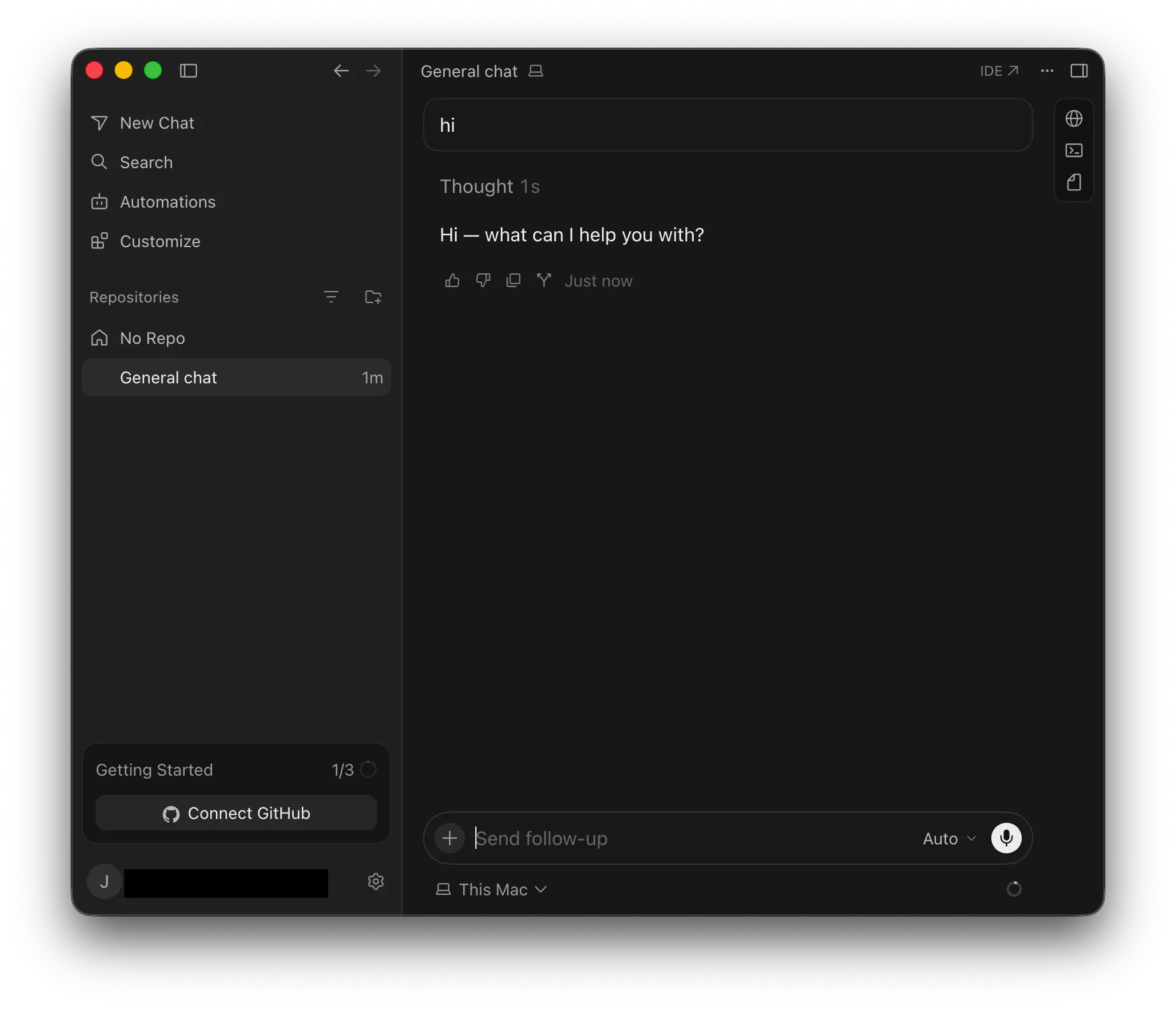Viewport: 1176px width, 1010px height.
Task: Open Customize
Action: click(236, 241)
